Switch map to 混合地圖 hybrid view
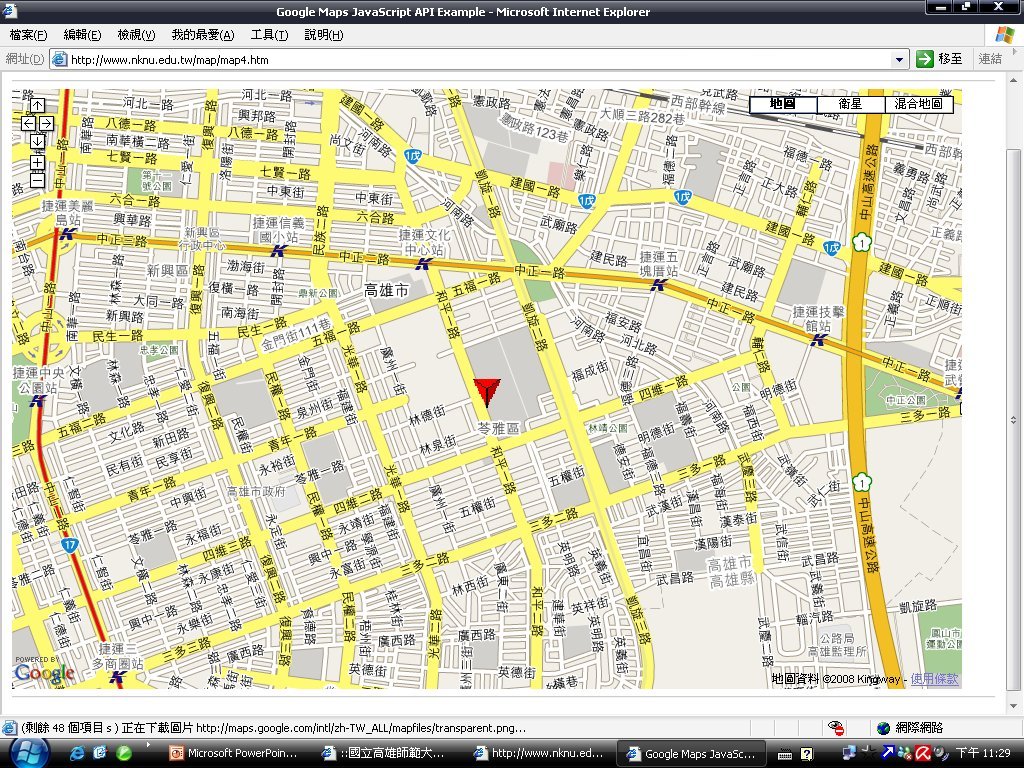 [918, 104]
